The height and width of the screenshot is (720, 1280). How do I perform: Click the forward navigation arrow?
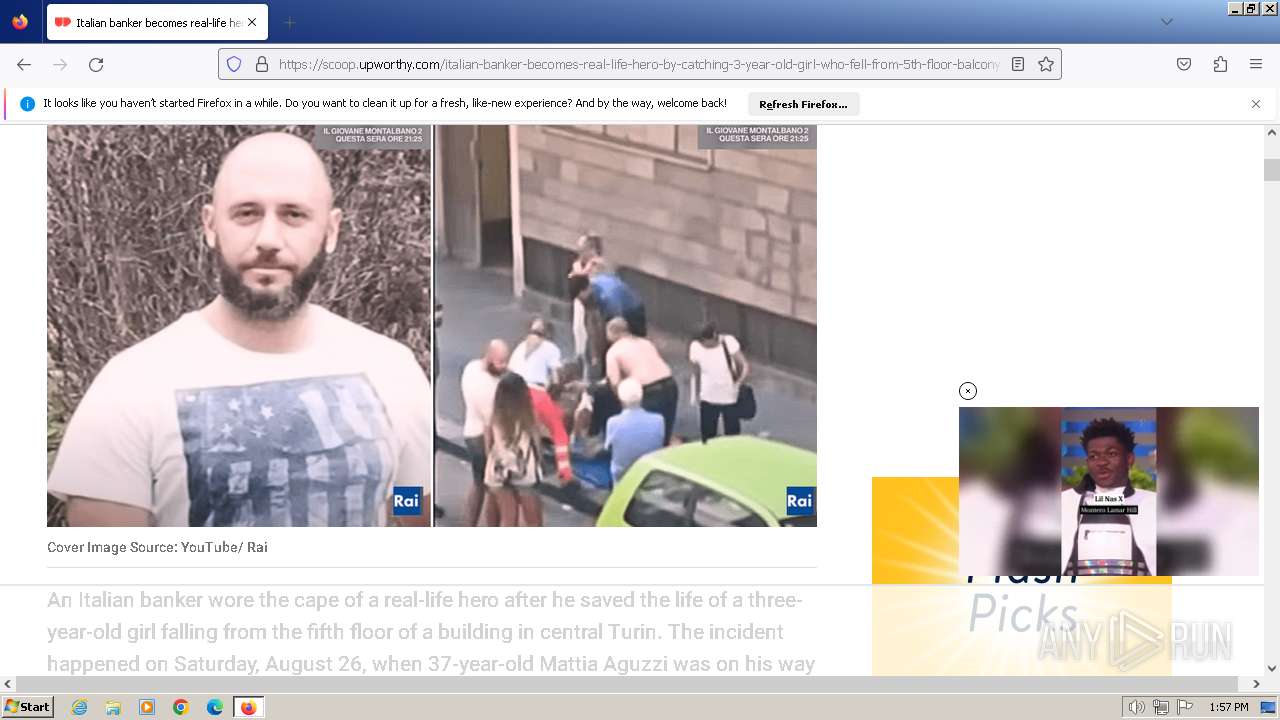tap(60, 64)
